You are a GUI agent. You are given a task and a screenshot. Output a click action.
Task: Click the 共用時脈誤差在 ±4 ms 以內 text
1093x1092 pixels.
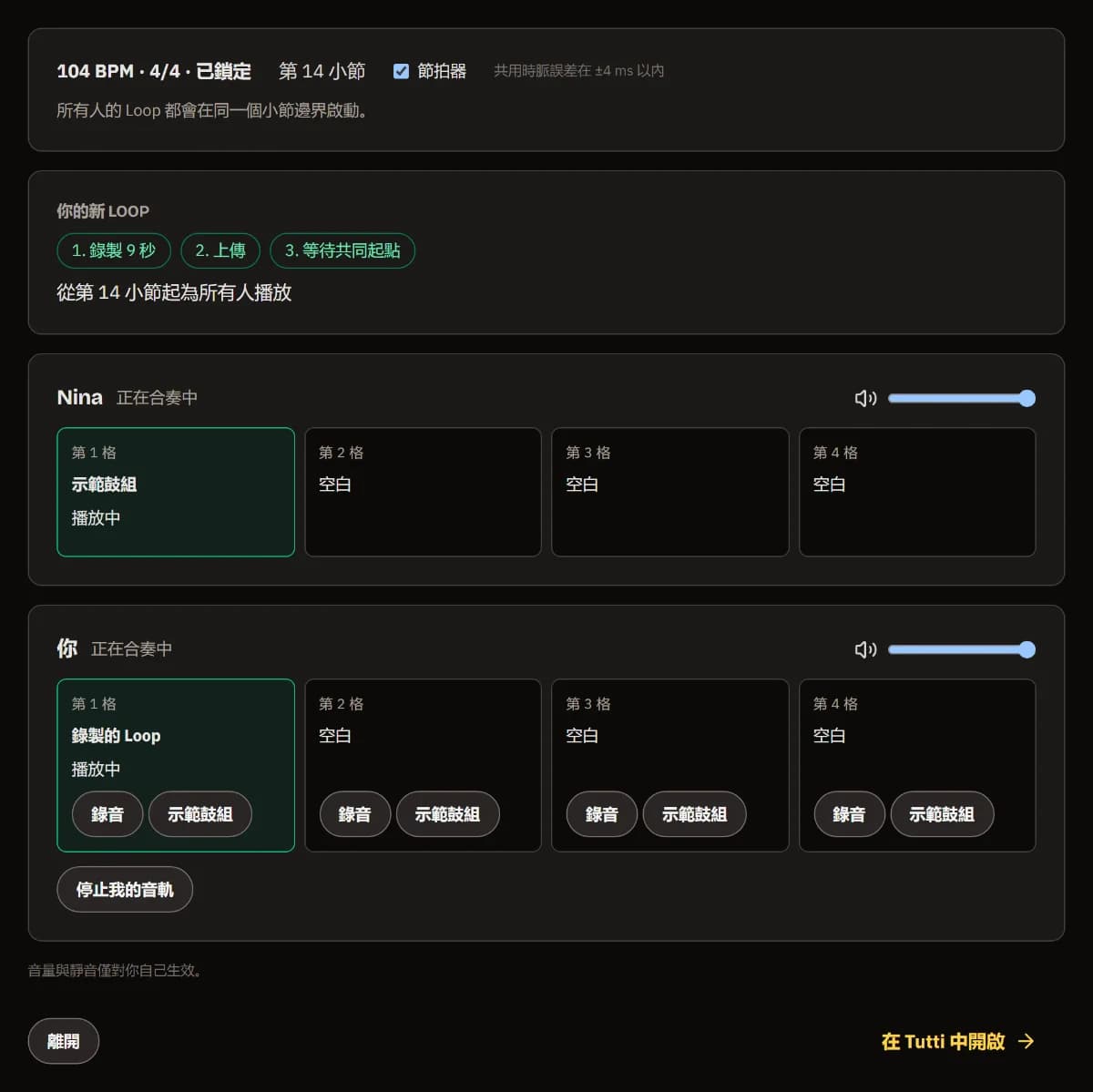click(578, 71)
